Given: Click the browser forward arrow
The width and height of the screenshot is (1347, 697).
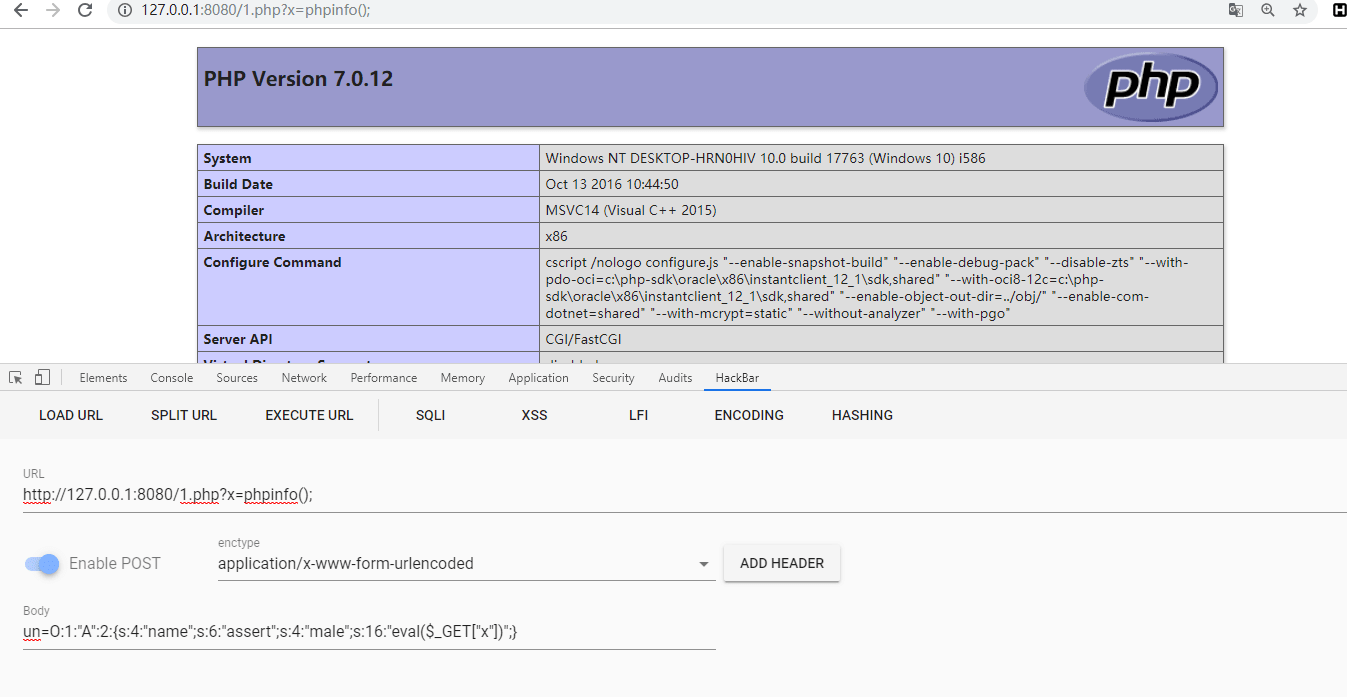Looking at the screenshot, I should click(53, 11).
